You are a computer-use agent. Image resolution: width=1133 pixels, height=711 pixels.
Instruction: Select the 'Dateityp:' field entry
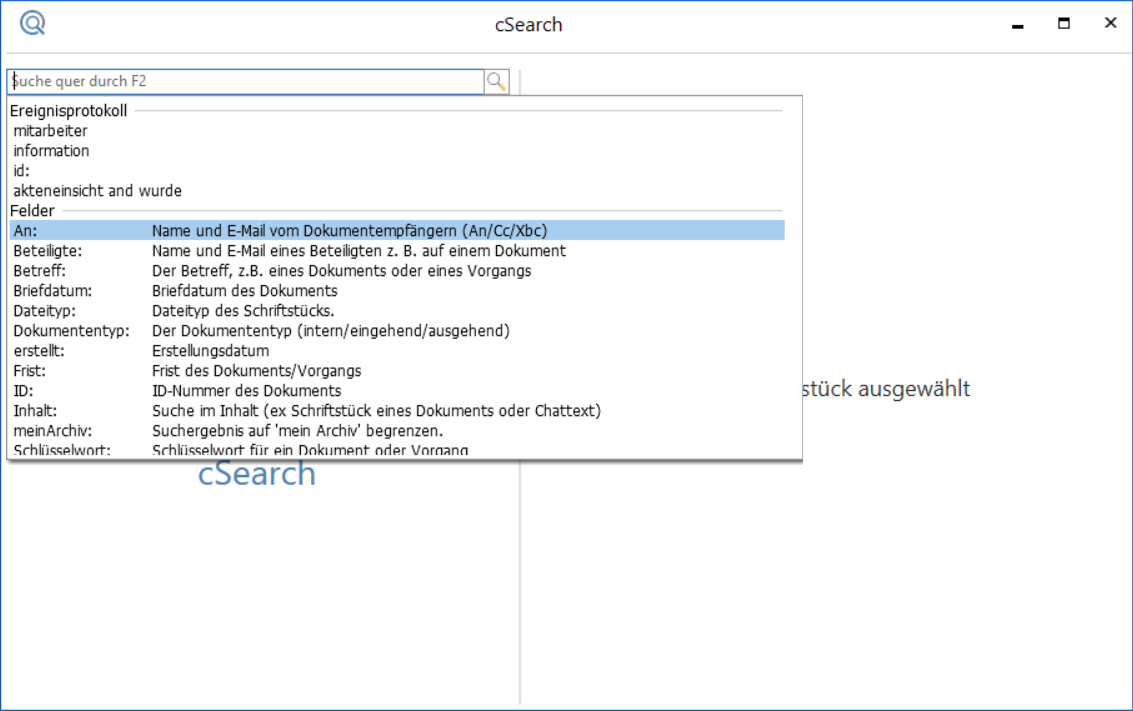coord(397,311)
